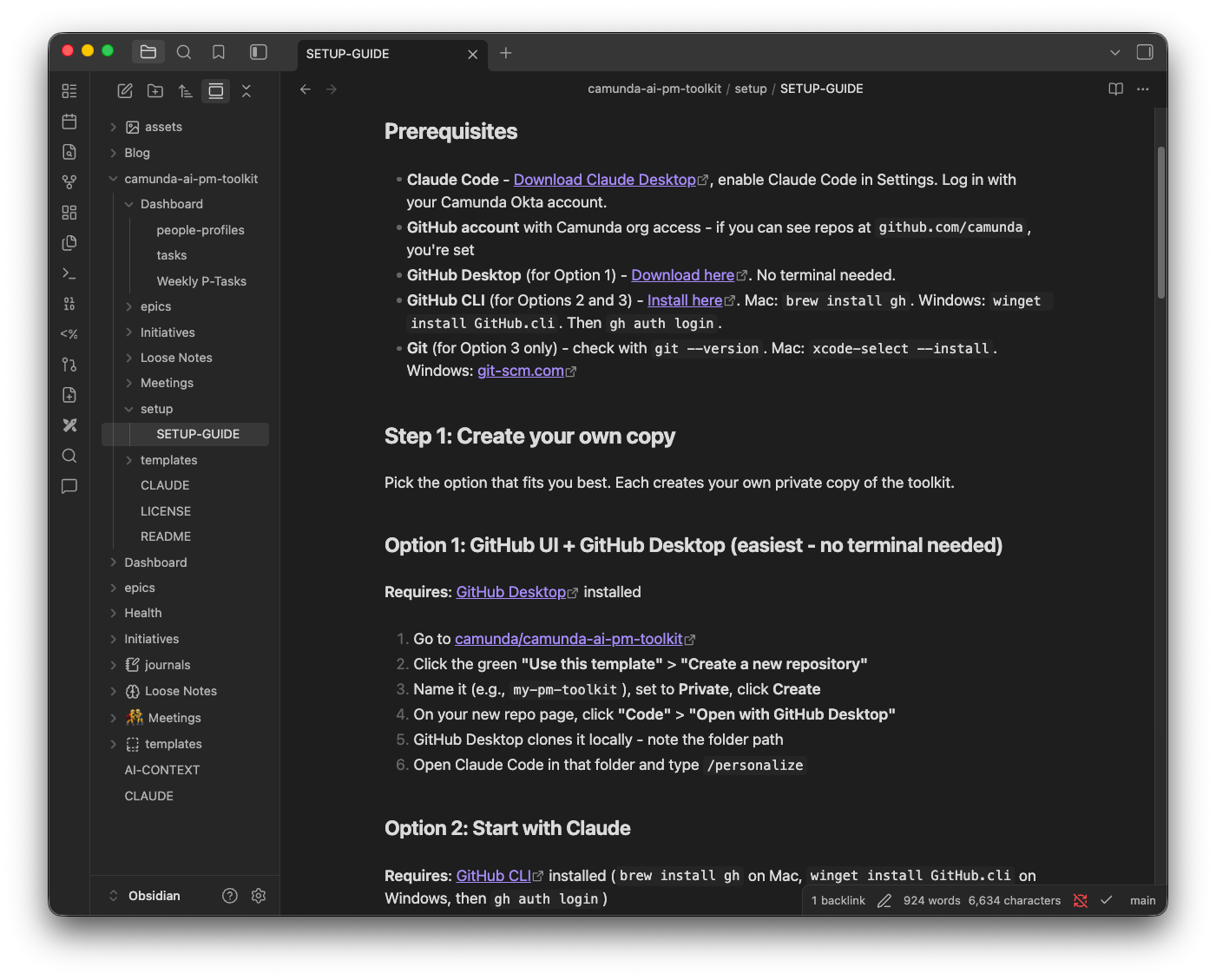The height and width of the screenshot is (980, 1216).
Task: Open bookmarks panel icon
Action: pyautogui.click(x=219, y=52)
